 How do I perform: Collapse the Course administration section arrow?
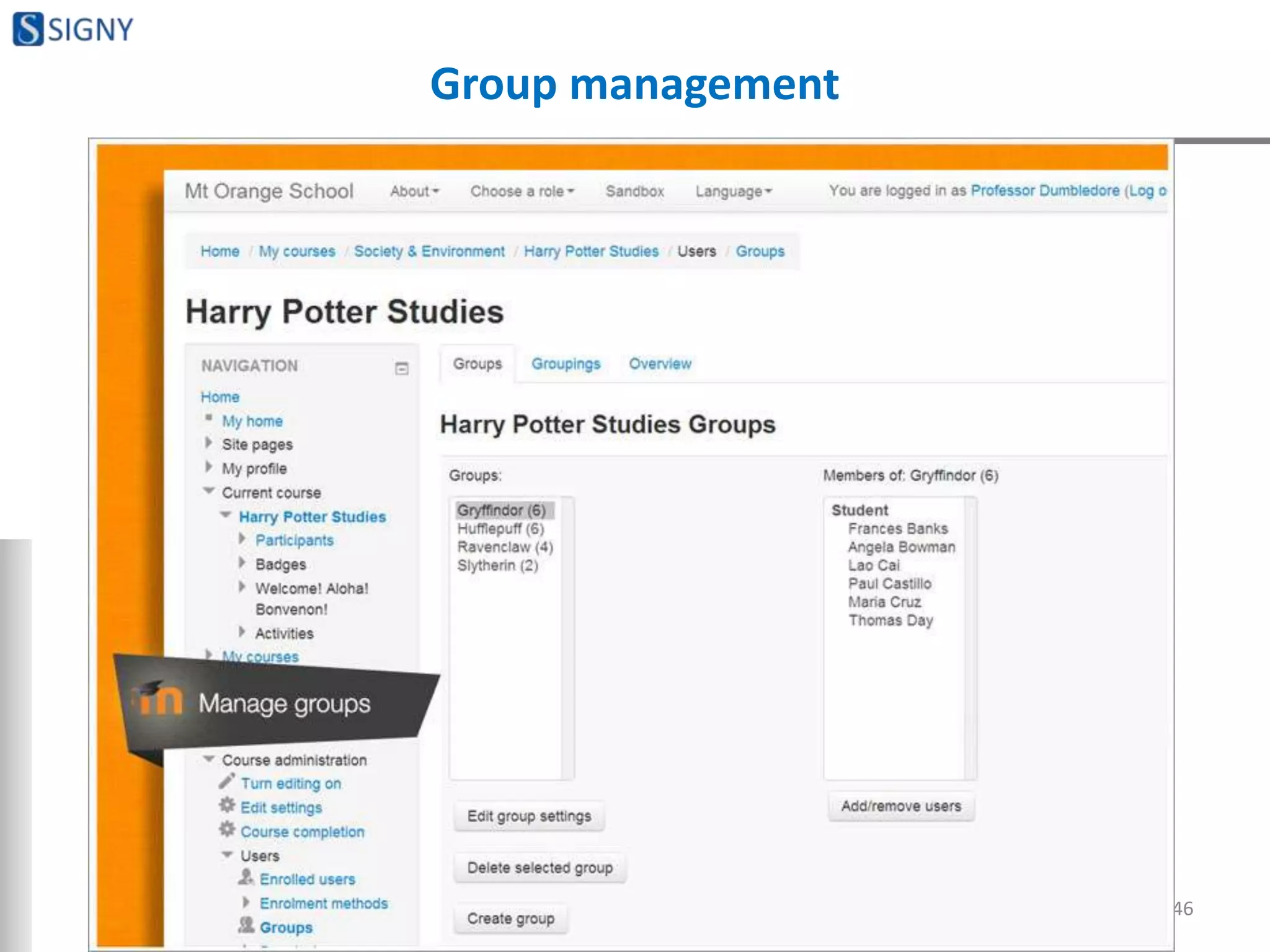209,759
